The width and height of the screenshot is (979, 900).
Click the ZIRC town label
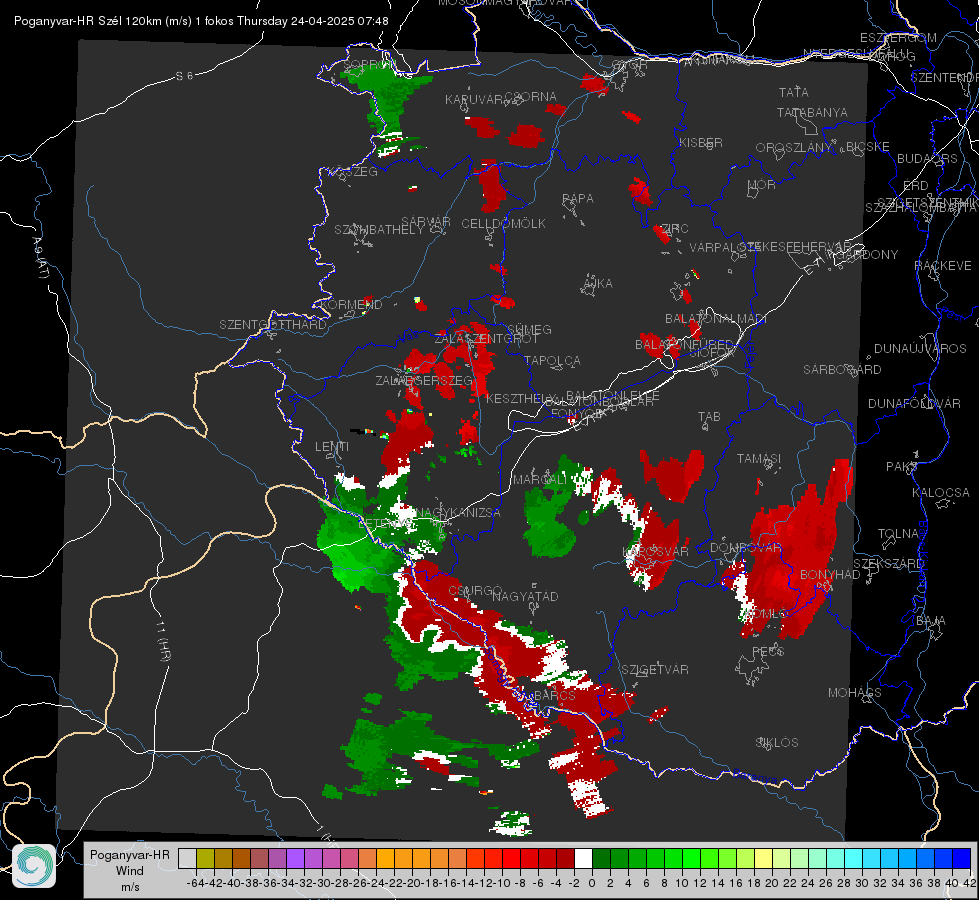click(x=675, y=229)
